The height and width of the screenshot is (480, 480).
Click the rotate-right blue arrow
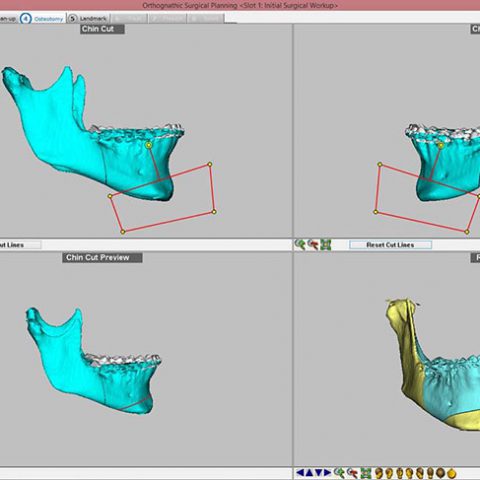tap(327, 473)
